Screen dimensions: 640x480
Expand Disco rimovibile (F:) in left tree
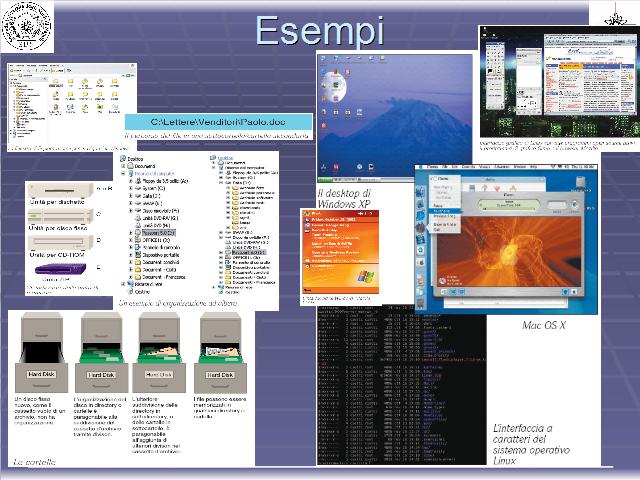pos(131,211)
